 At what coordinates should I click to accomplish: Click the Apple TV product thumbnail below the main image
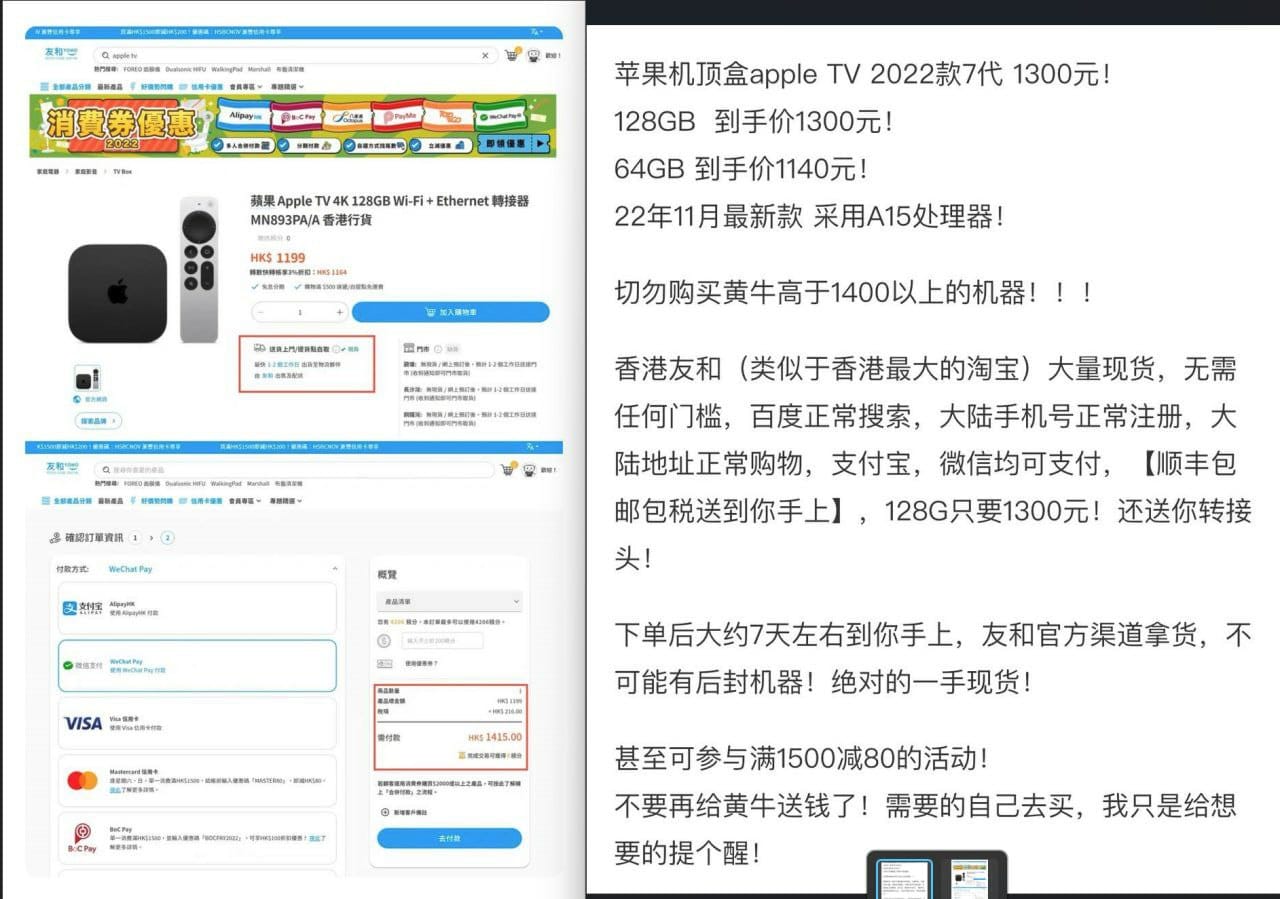tap(87, 378)
